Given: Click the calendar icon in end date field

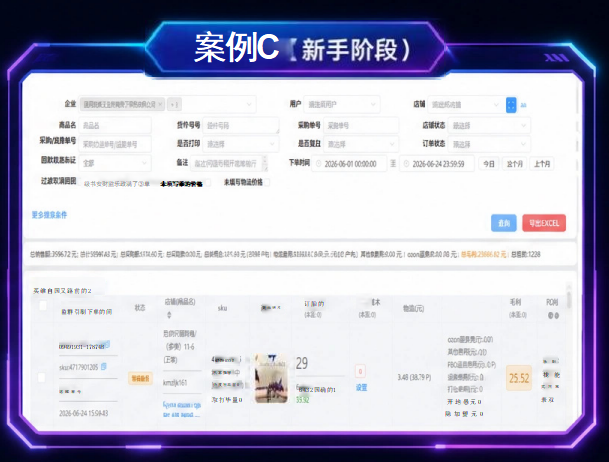Looking at the screenshot, I should tap(407, 164).
